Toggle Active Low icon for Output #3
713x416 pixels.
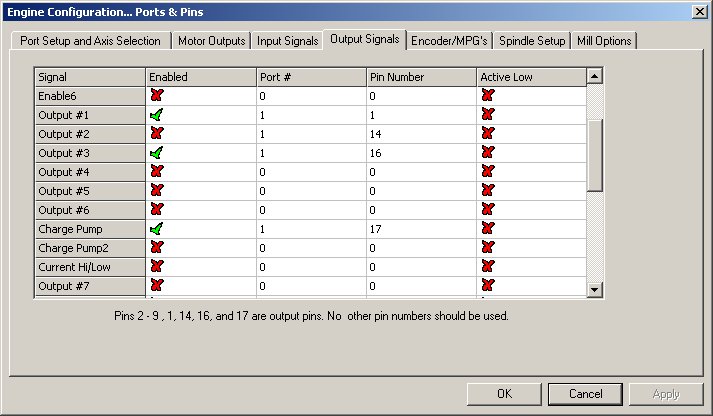click(x=488, y=153)
